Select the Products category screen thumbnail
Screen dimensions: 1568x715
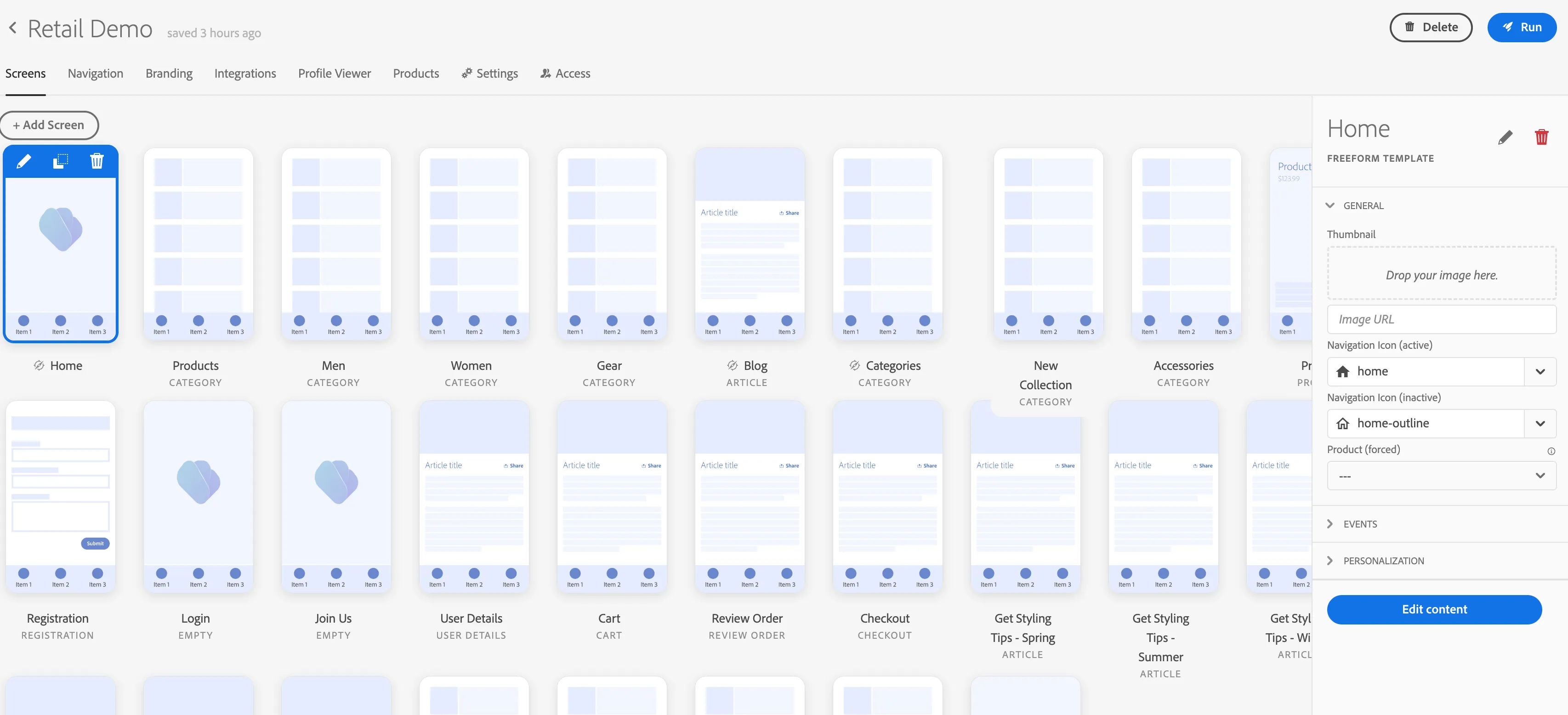(x=198, y=244)
